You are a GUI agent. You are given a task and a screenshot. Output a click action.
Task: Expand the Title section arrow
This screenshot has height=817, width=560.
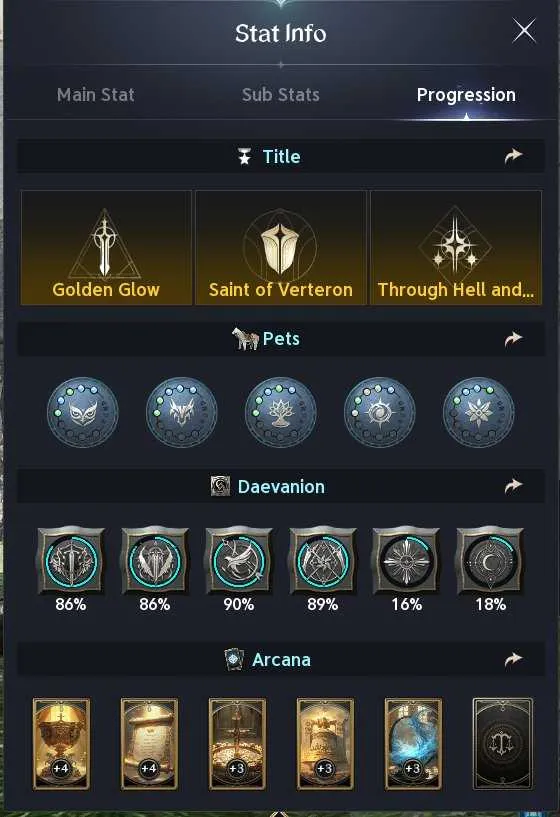(513, 156)
